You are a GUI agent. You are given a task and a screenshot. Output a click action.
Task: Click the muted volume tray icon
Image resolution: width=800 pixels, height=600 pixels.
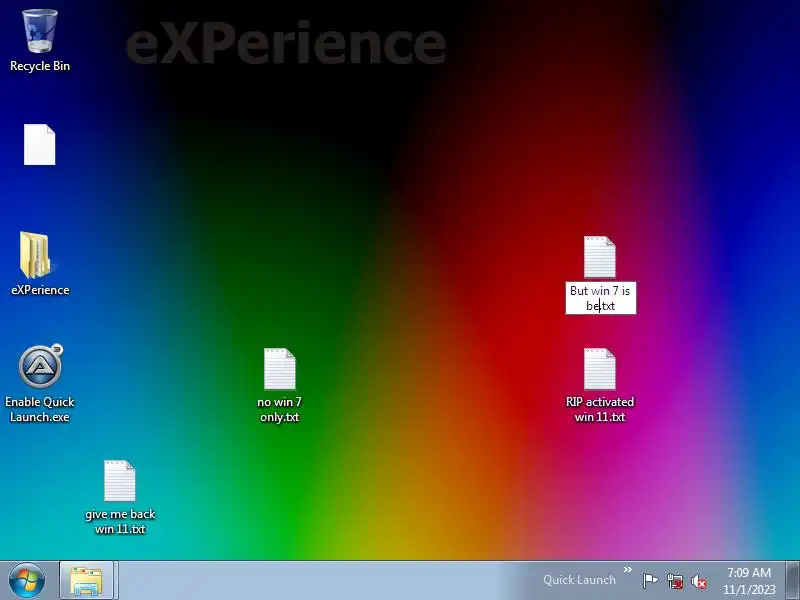pyautogui.click(x=698, y=581)
